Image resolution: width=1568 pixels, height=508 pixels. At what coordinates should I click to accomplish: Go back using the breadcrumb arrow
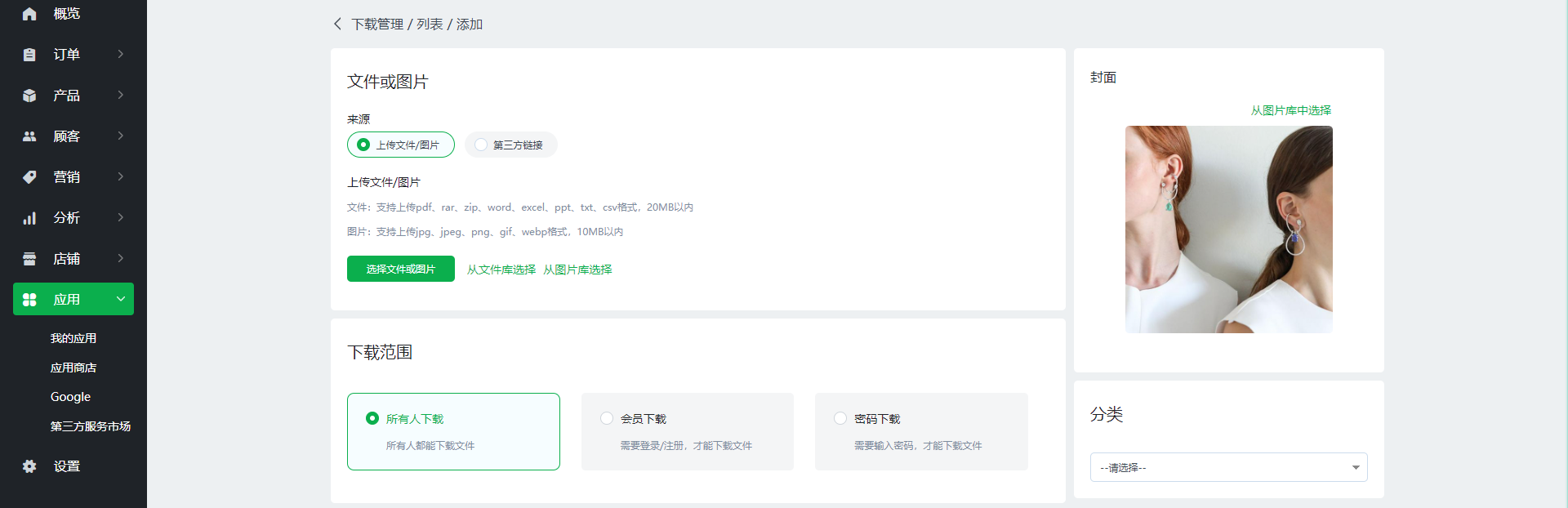click(337, 24)
